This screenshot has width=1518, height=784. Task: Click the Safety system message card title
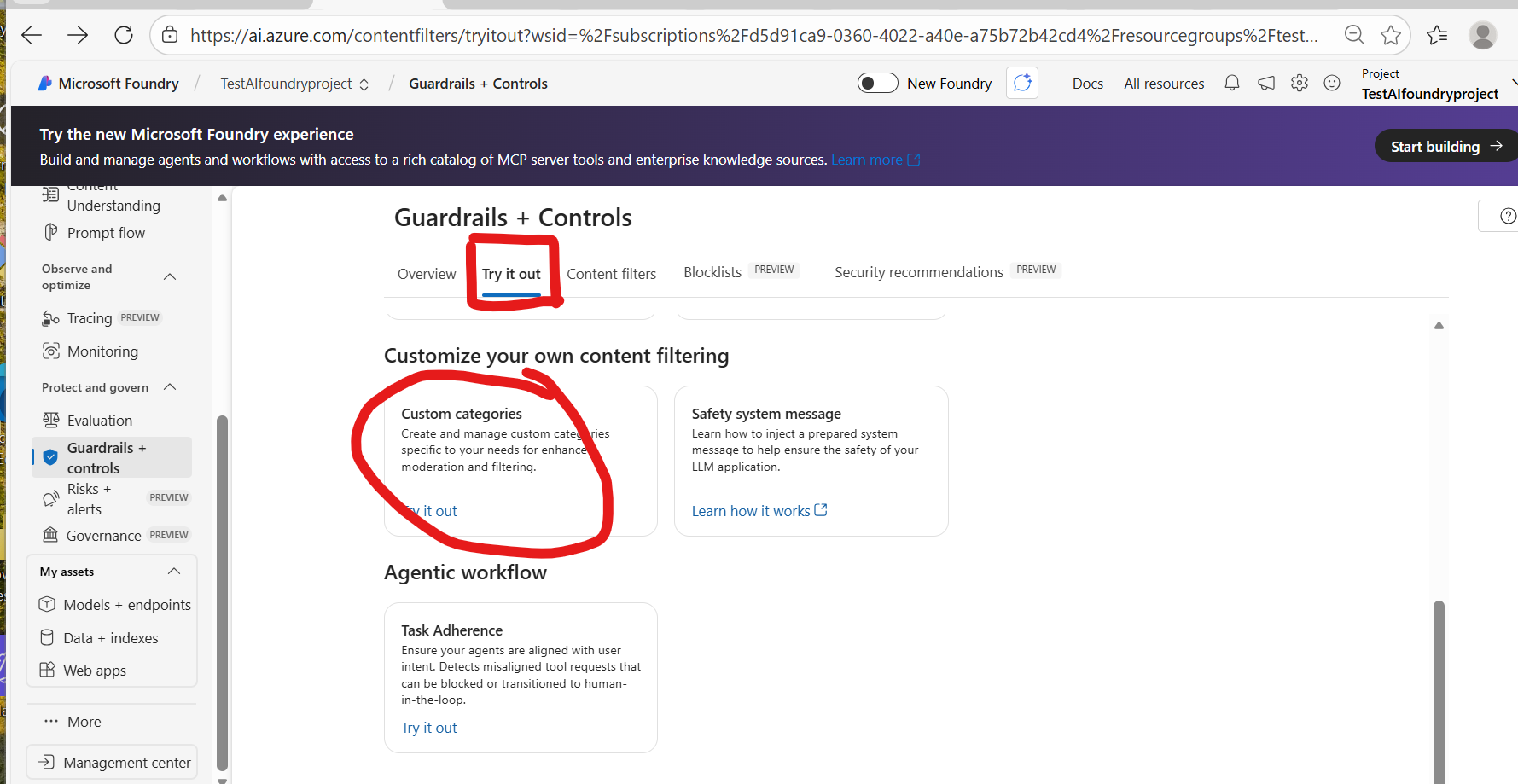coord(766,414)
